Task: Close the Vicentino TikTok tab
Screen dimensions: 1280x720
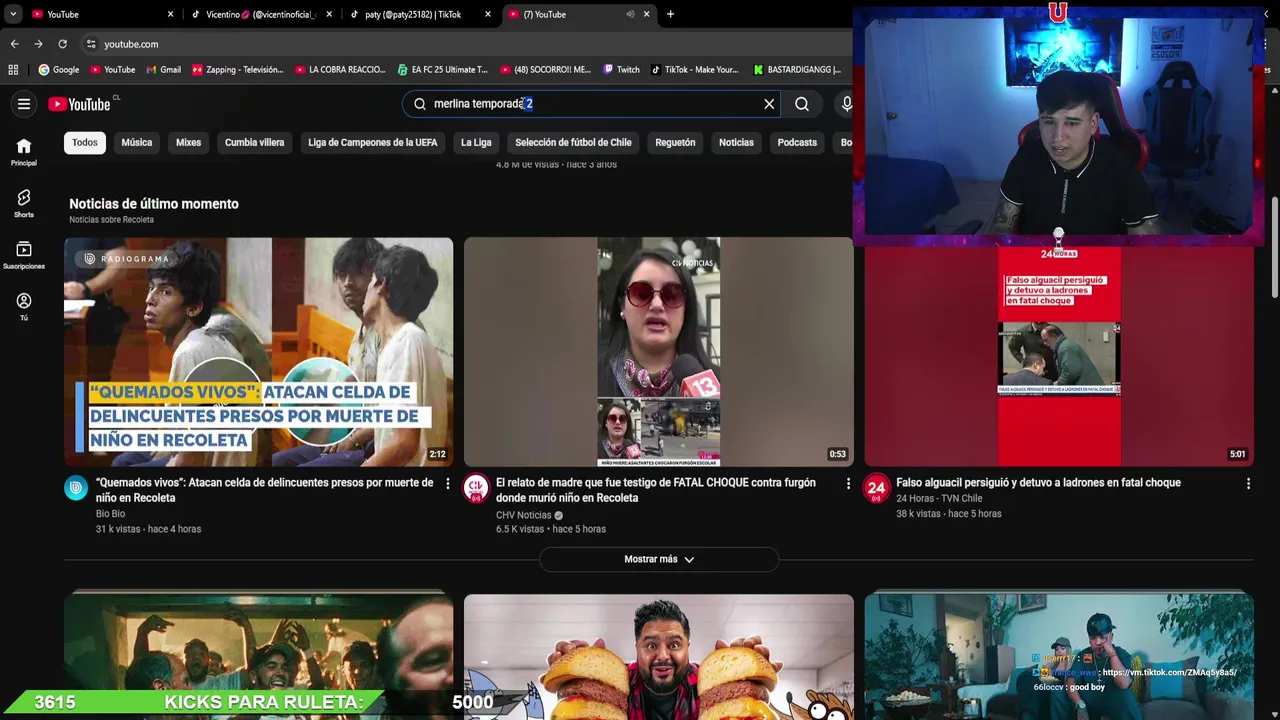Action: coord(329,14)
